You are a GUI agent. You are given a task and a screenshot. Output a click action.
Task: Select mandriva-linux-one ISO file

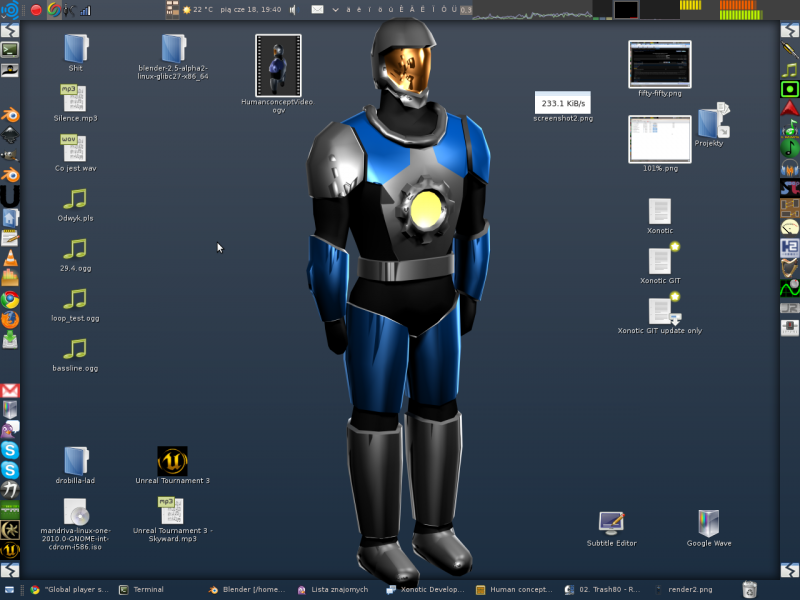76,523
